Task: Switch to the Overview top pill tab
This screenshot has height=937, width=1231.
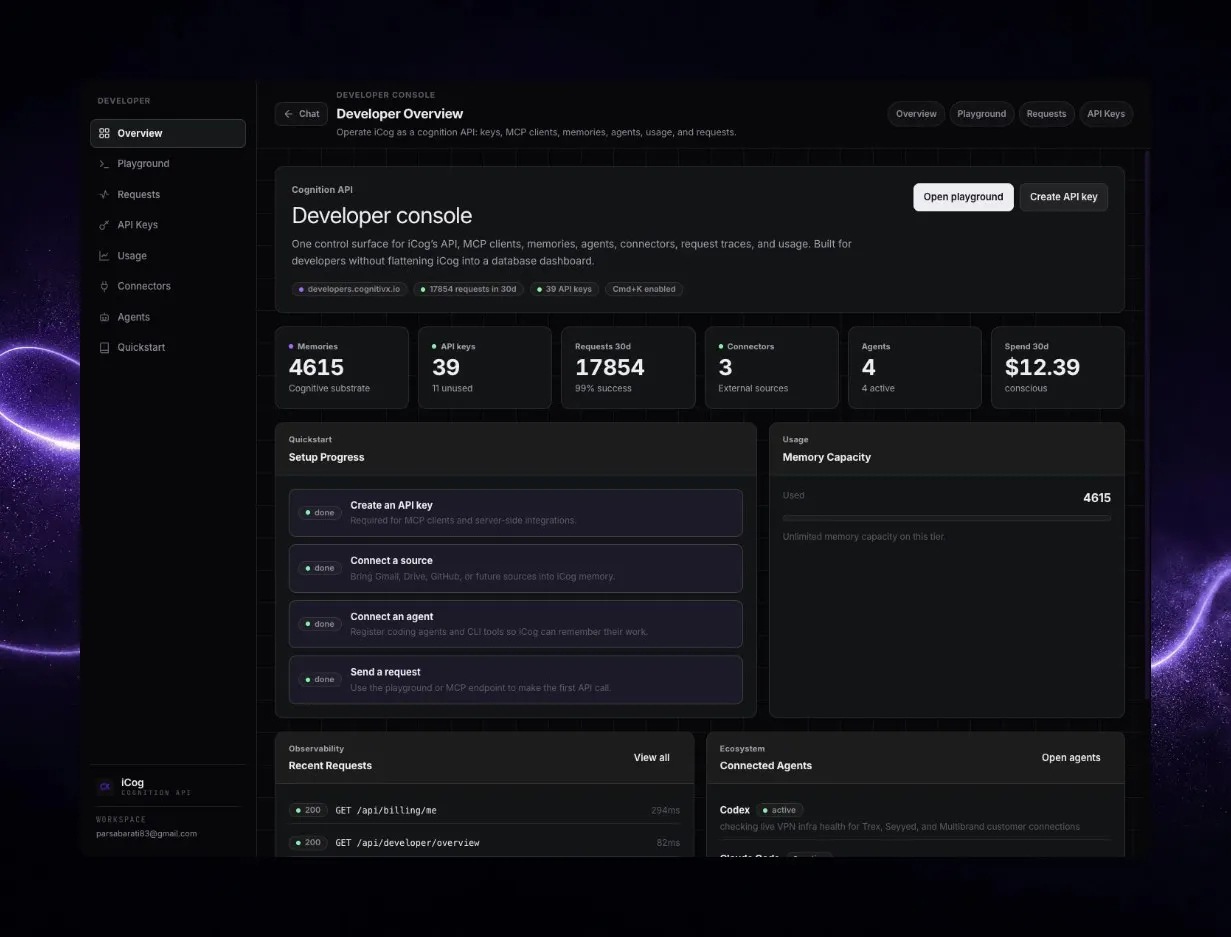Action: pyautogui.click(x=916, y=114)
